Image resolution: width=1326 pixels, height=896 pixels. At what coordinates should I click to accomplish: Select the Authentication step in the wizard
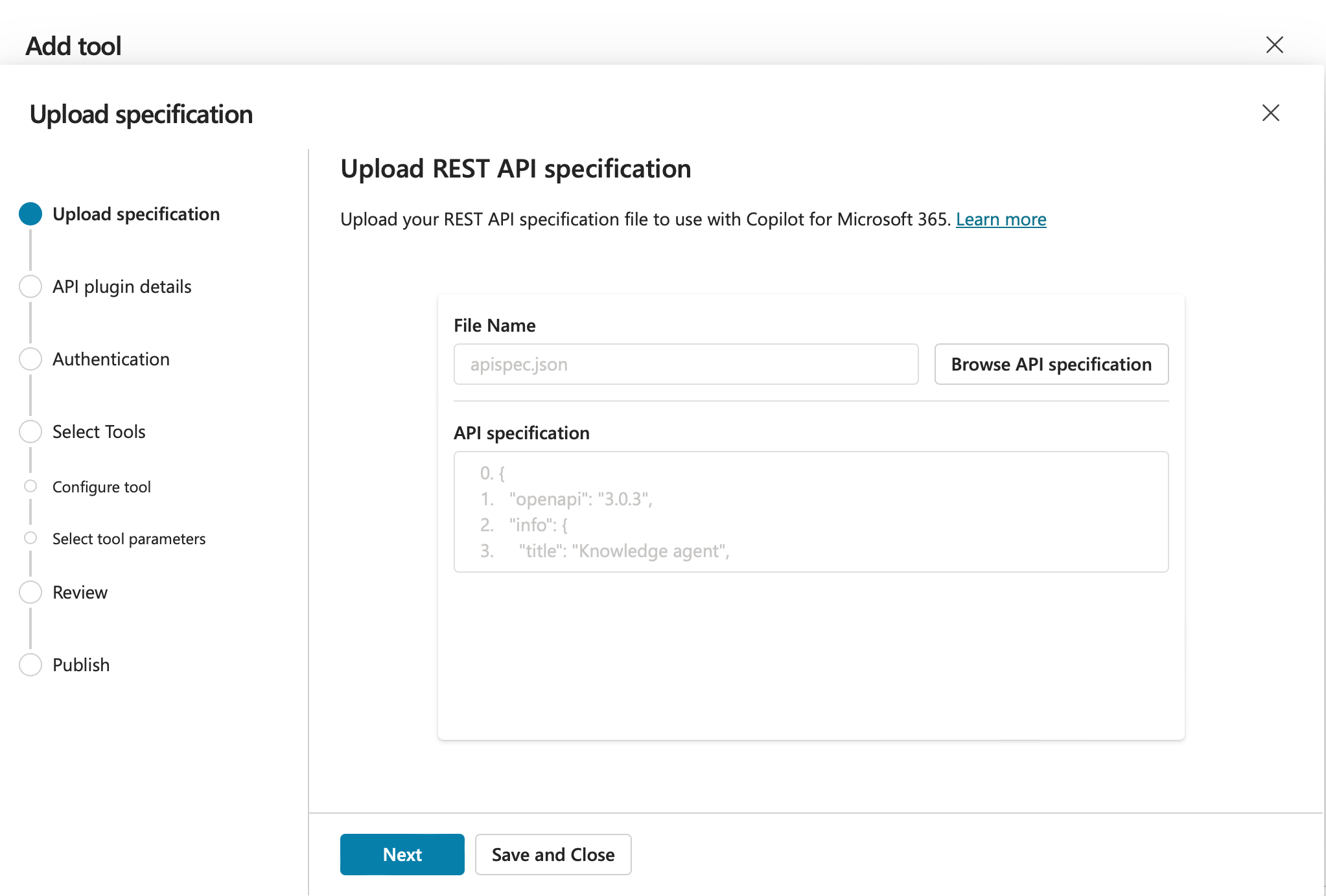coord(30,358)
